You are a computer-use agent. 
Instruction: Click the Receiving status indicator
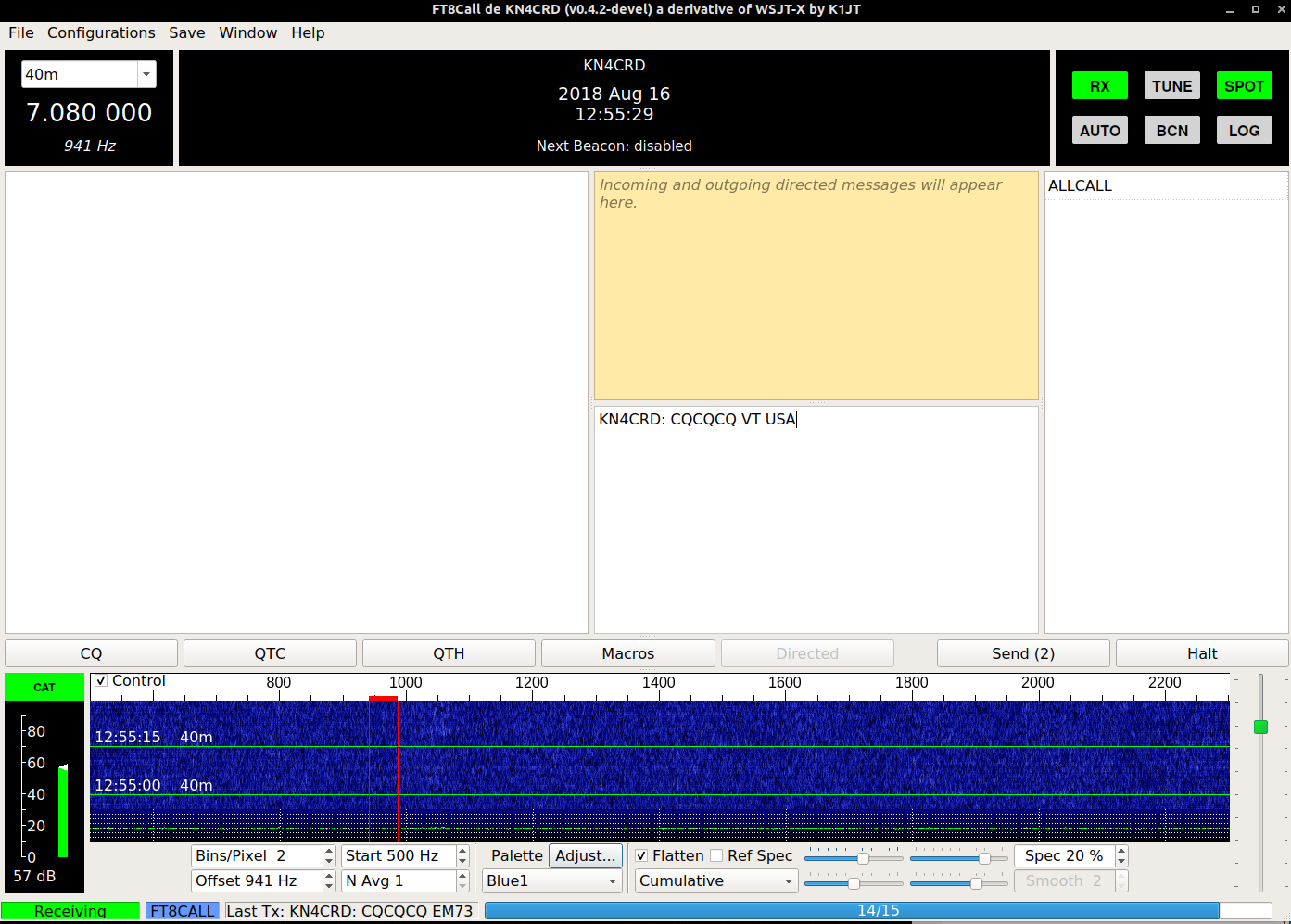[x=70, y=911]
